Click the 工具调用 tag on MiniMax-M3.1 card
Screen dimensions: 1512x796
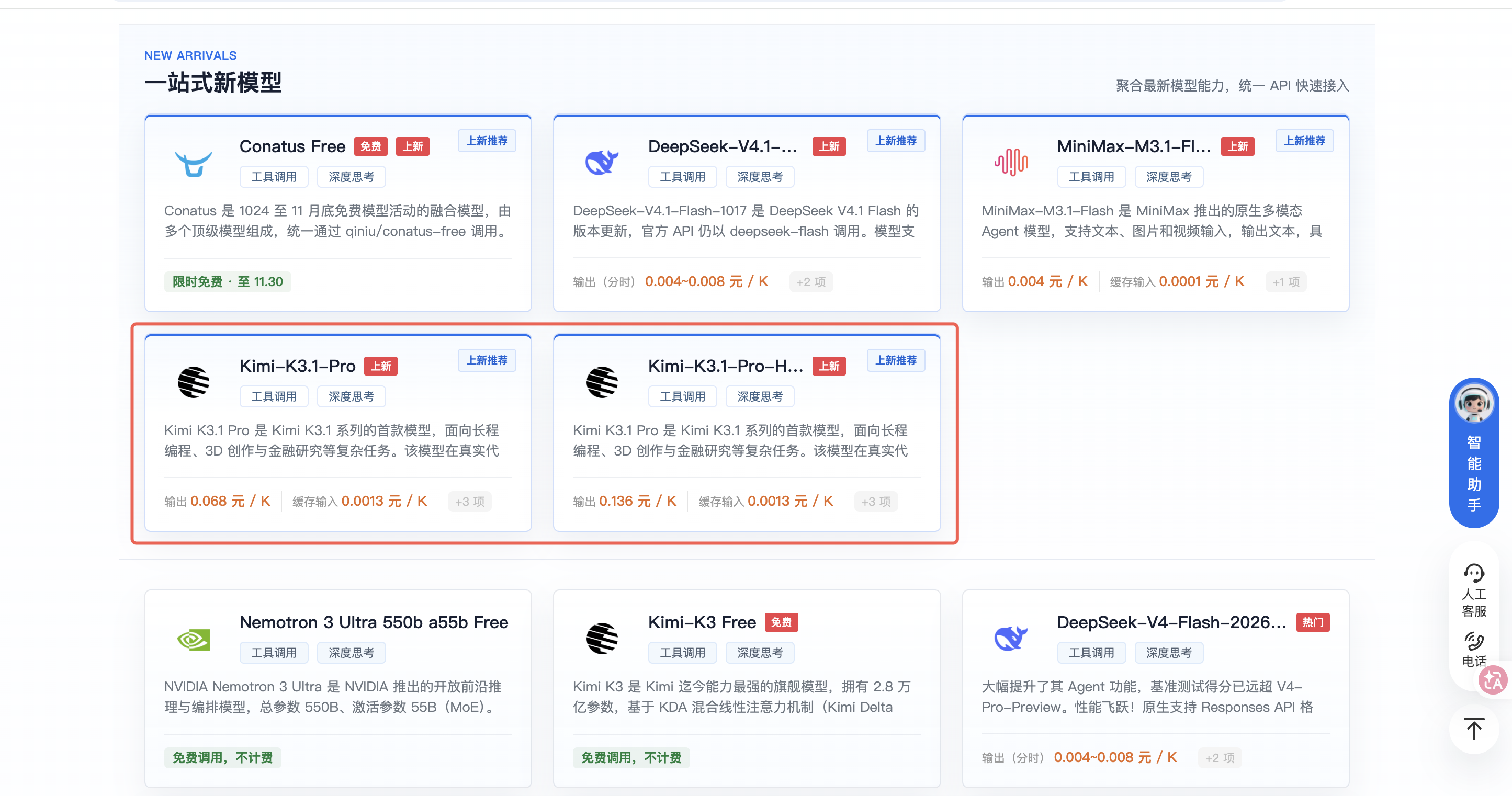pos(1091,177)
